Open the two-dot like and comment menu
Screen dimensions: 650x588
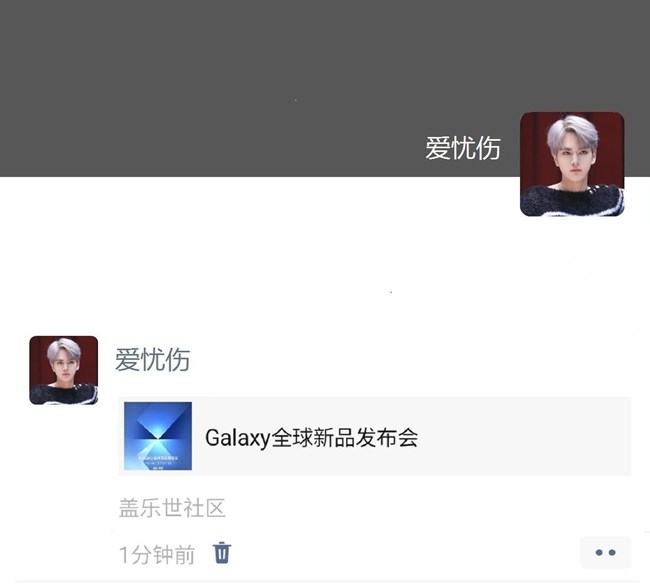pos(605,552)
